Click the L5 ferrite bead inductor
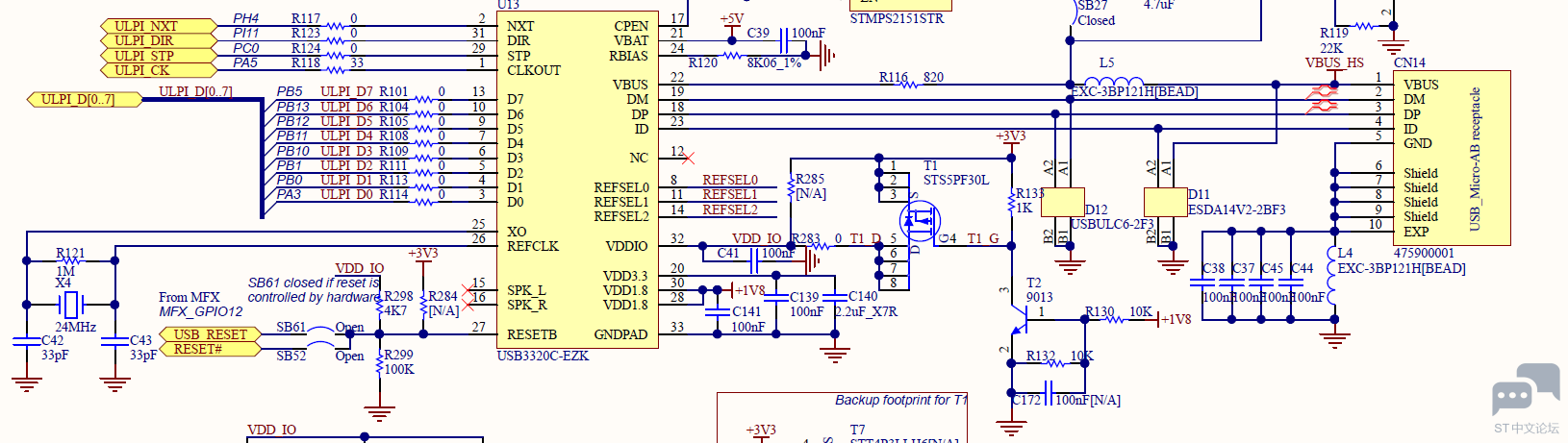 (1121, 84)
